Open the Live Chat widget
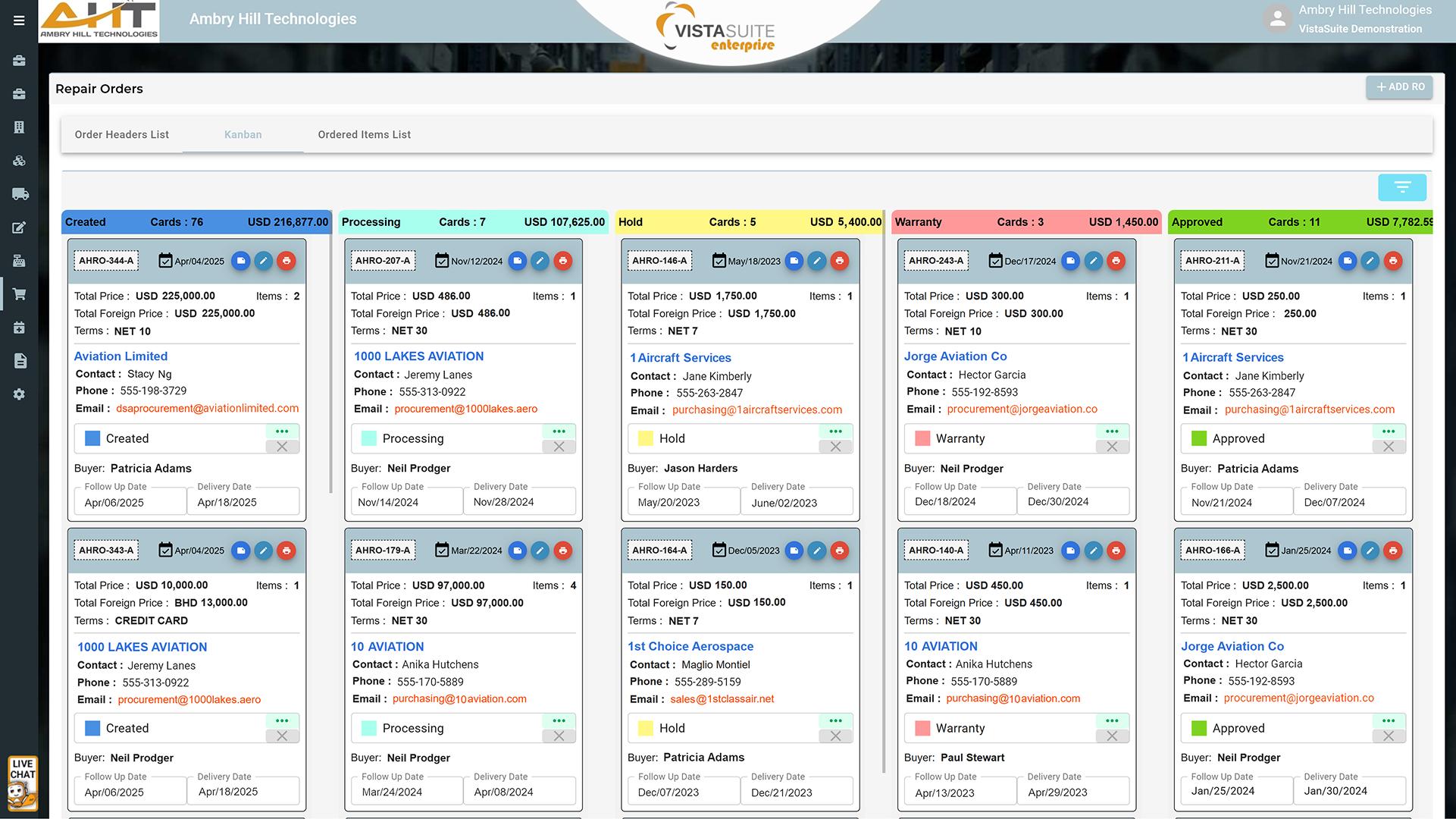Image resolution: width=1456 pixels, height=819 pixels. (x=22, y=783)
